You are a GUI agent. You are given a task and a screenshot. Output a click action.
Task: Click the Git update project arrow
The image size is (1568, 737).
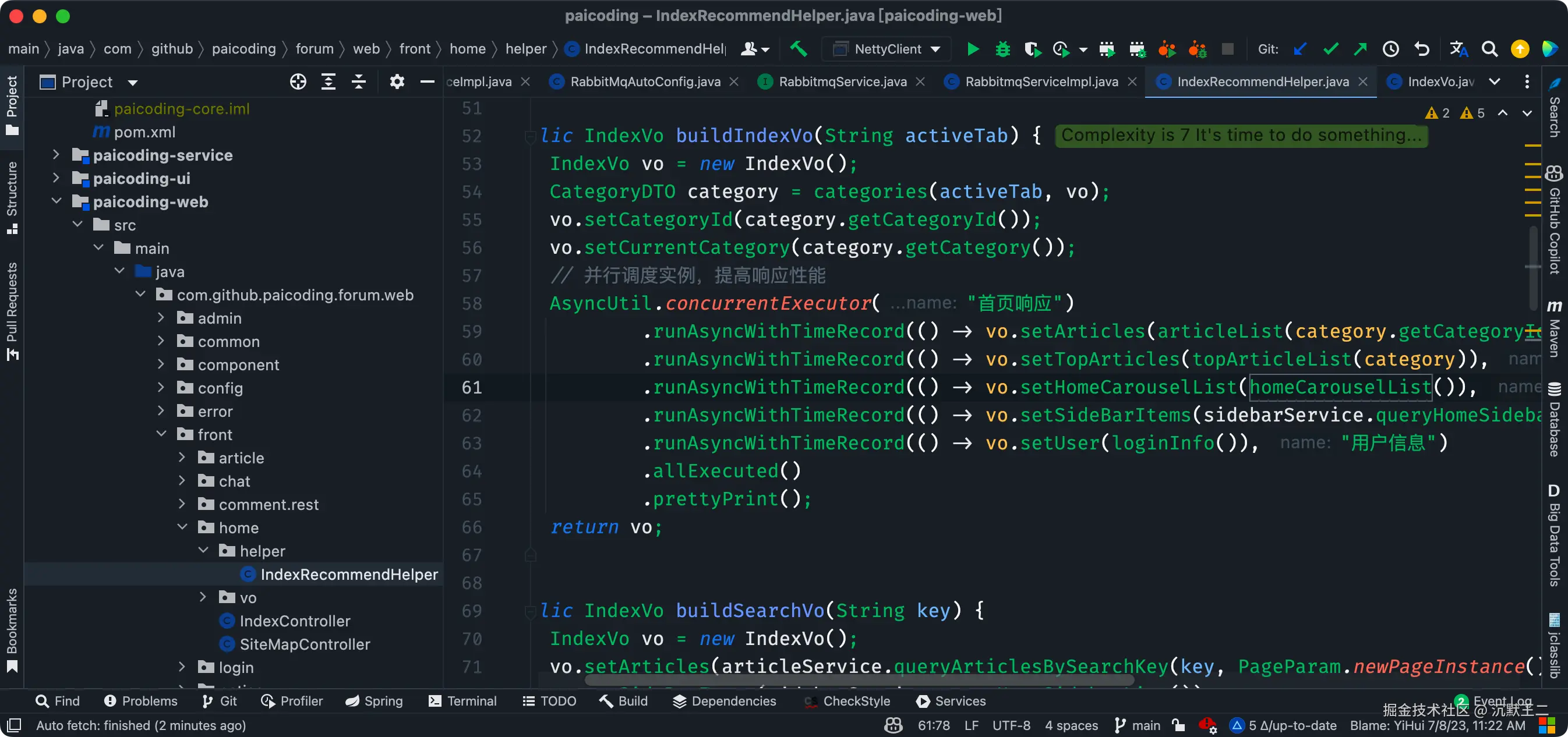pos(1299,49)
